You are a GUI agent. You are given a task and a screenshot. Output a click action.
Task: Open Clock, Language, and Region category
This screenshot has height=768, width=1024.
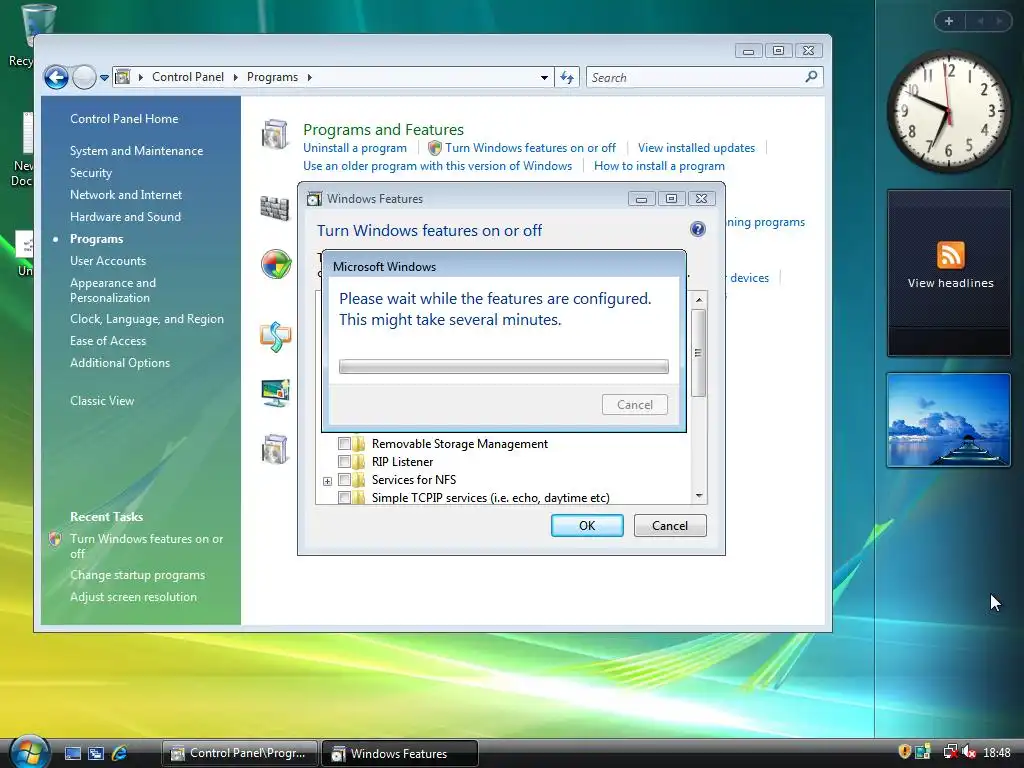coord(147,319)
